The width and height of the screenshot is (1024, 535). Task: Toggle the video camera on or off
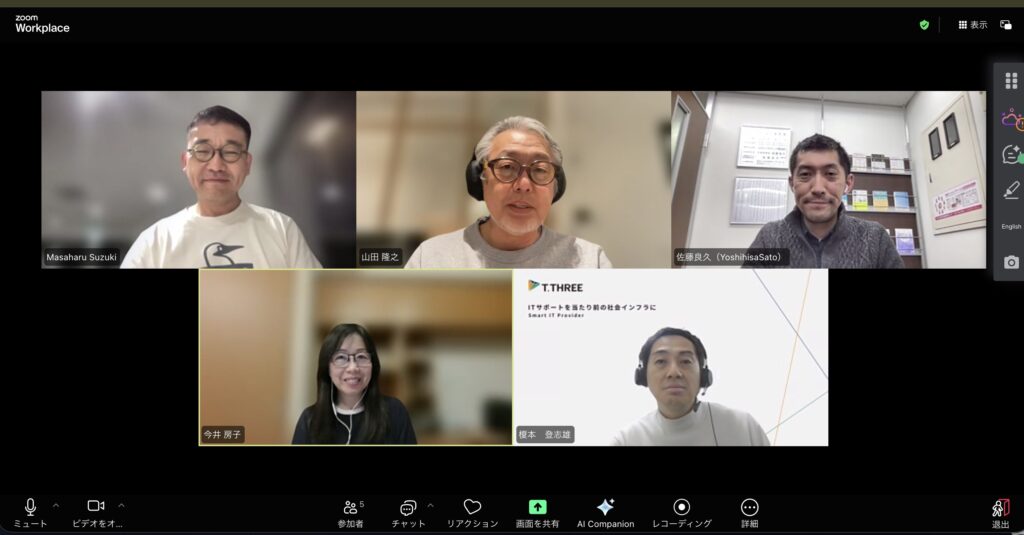pyautogui.click(x=96, y=507)
